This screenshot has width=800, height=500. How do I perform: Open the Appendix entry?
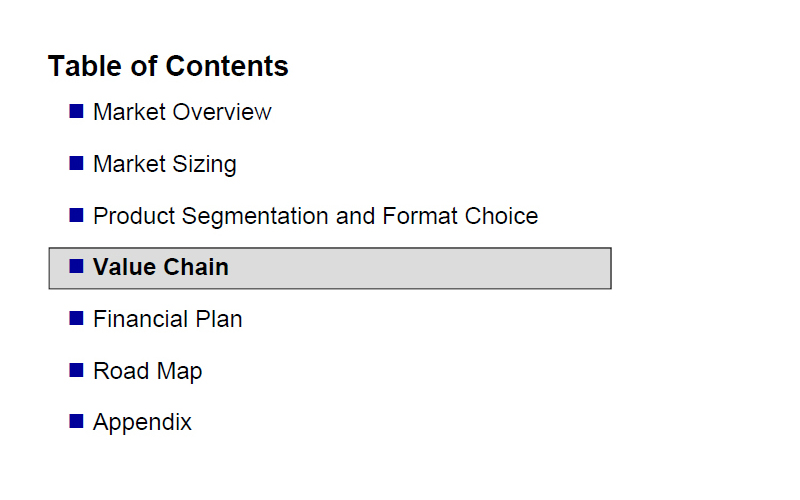[142, 423]
